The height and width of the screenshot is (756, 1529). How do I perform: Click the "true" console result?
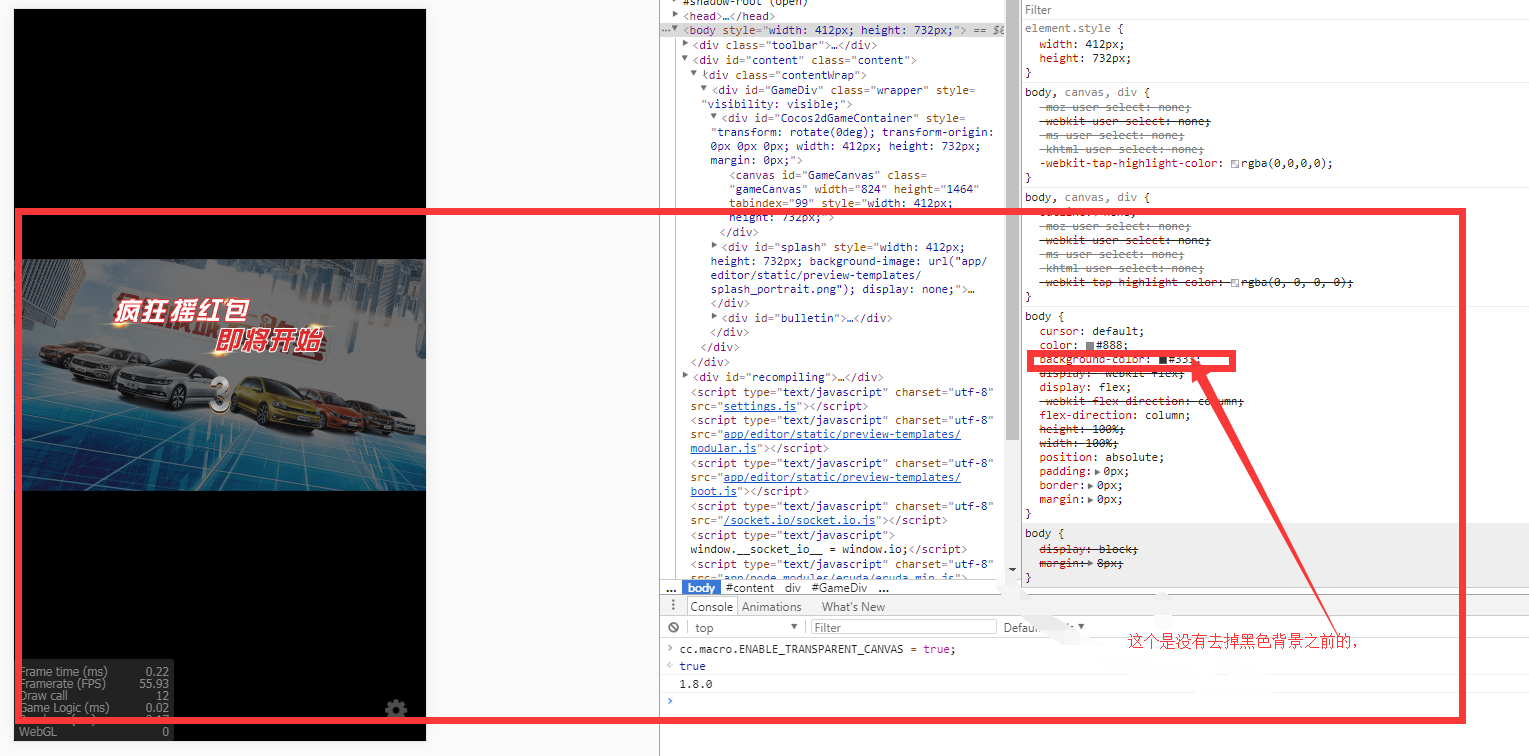pos(692,666)
